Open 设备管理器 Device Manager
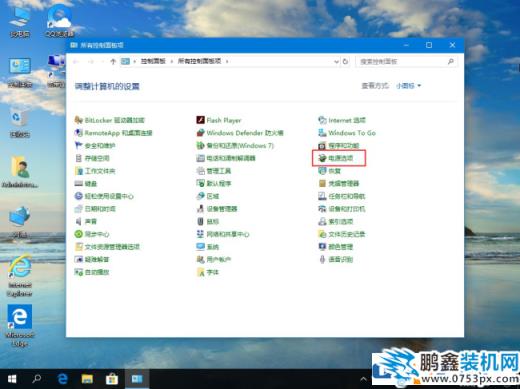The width and height of the screenshot is (520, 389). point(217,209)
